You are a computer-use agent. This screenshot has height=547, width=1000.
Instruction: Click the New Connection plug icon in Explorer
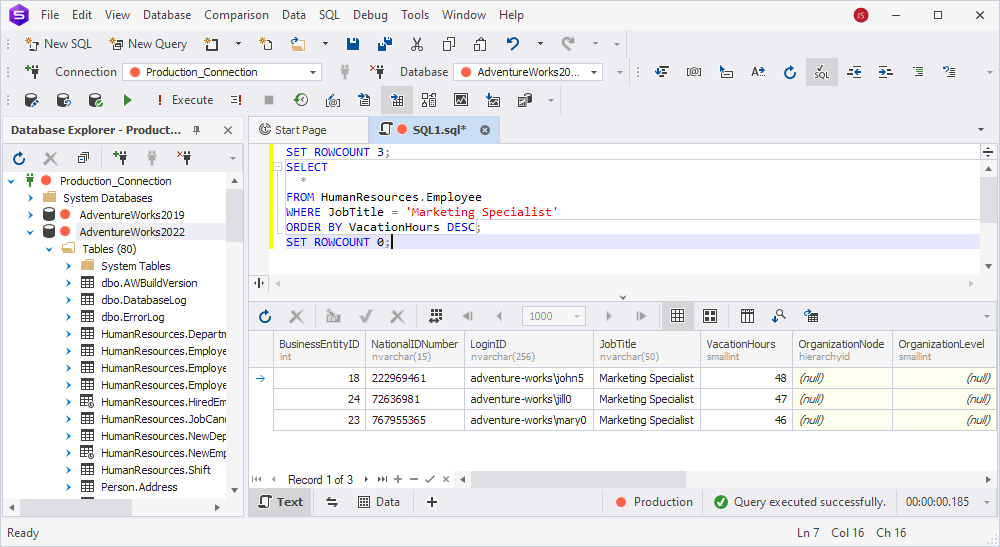point(119,158)
